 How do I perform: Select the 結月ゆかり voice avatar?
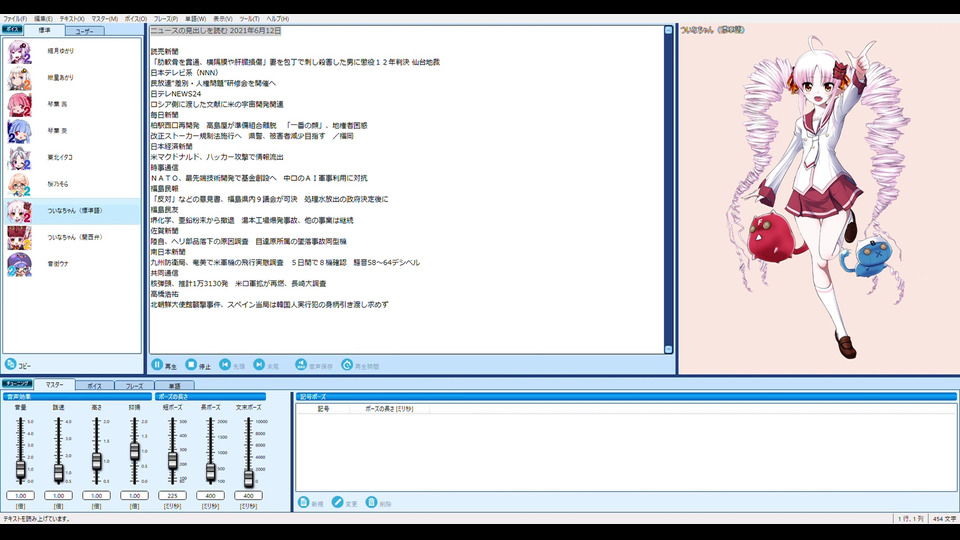point(20,51)
